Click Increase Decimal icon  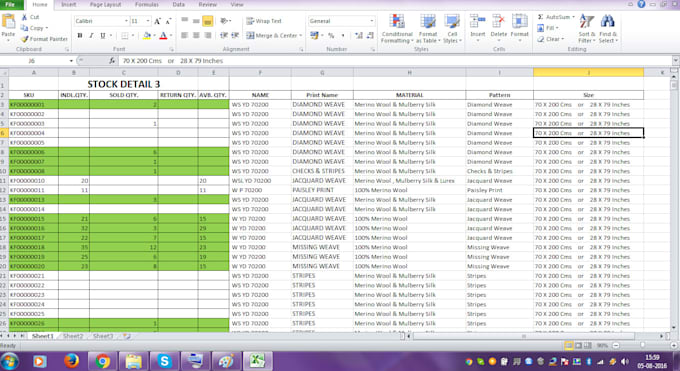click(359, 36)
